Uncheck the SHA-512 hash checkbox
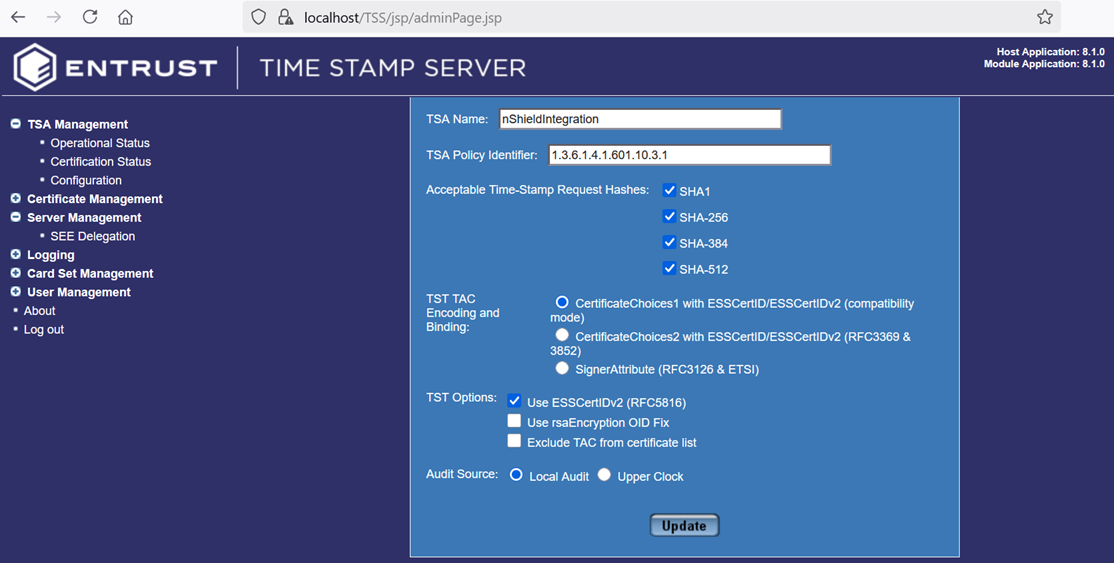 [x=669, y=268]
